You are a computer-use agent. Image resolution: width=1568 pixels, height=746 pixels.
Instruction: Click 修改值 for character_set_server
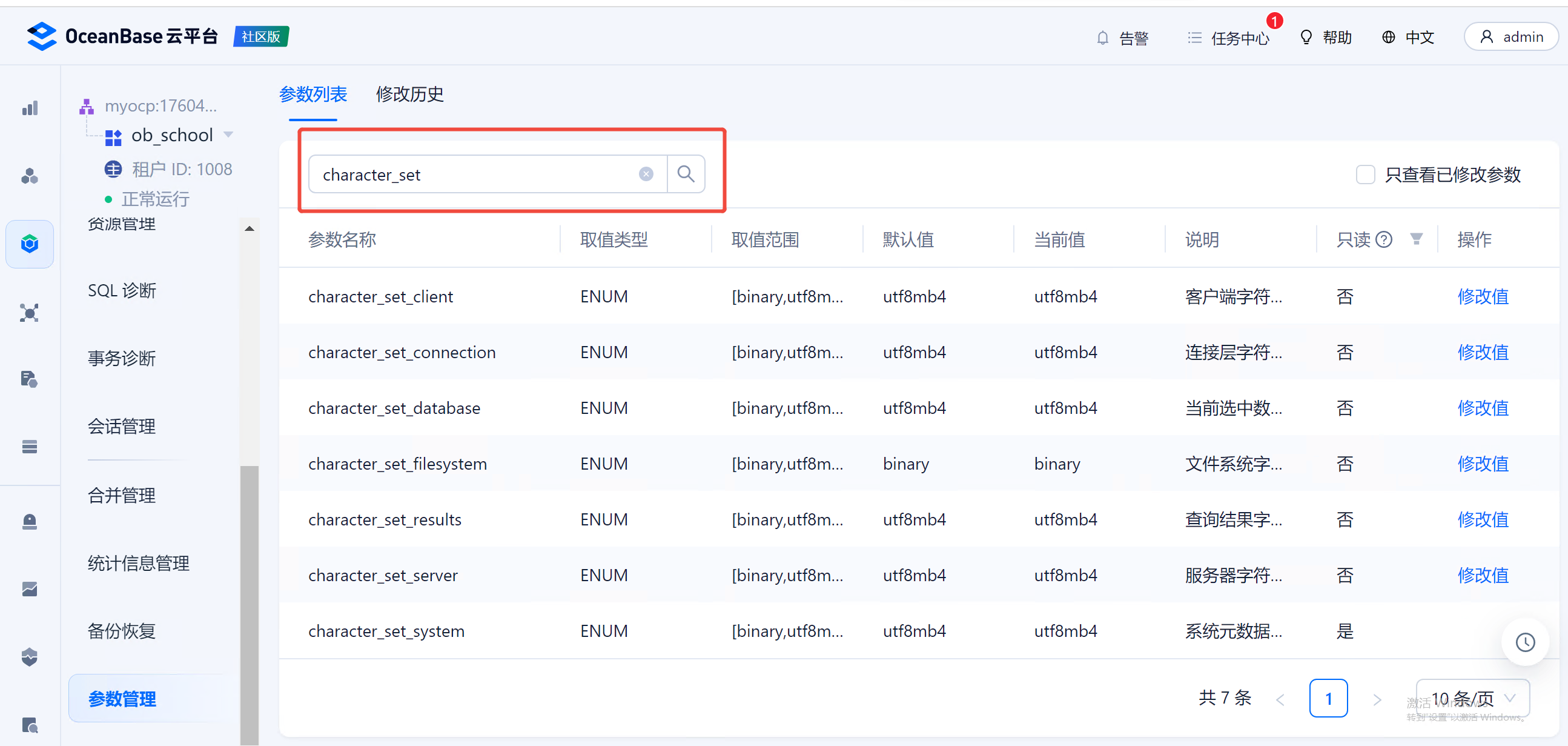pyautogui.click(x=1482, y=575)
